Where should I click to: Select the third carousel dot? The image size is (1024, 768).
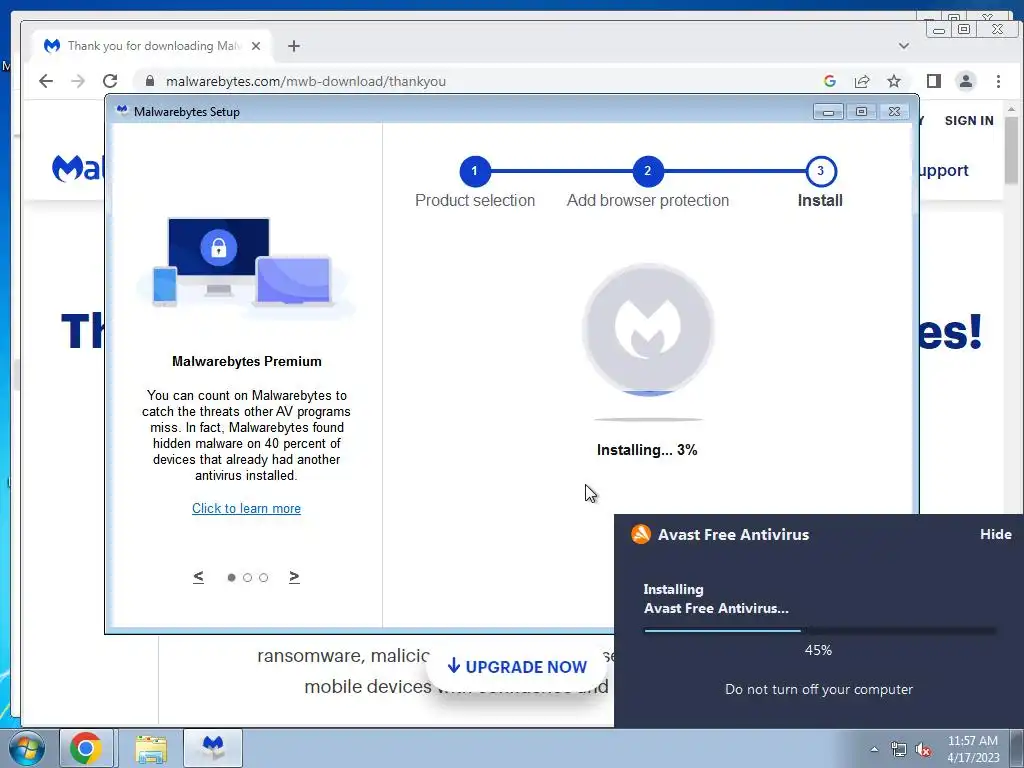click(x=263, y=577)
